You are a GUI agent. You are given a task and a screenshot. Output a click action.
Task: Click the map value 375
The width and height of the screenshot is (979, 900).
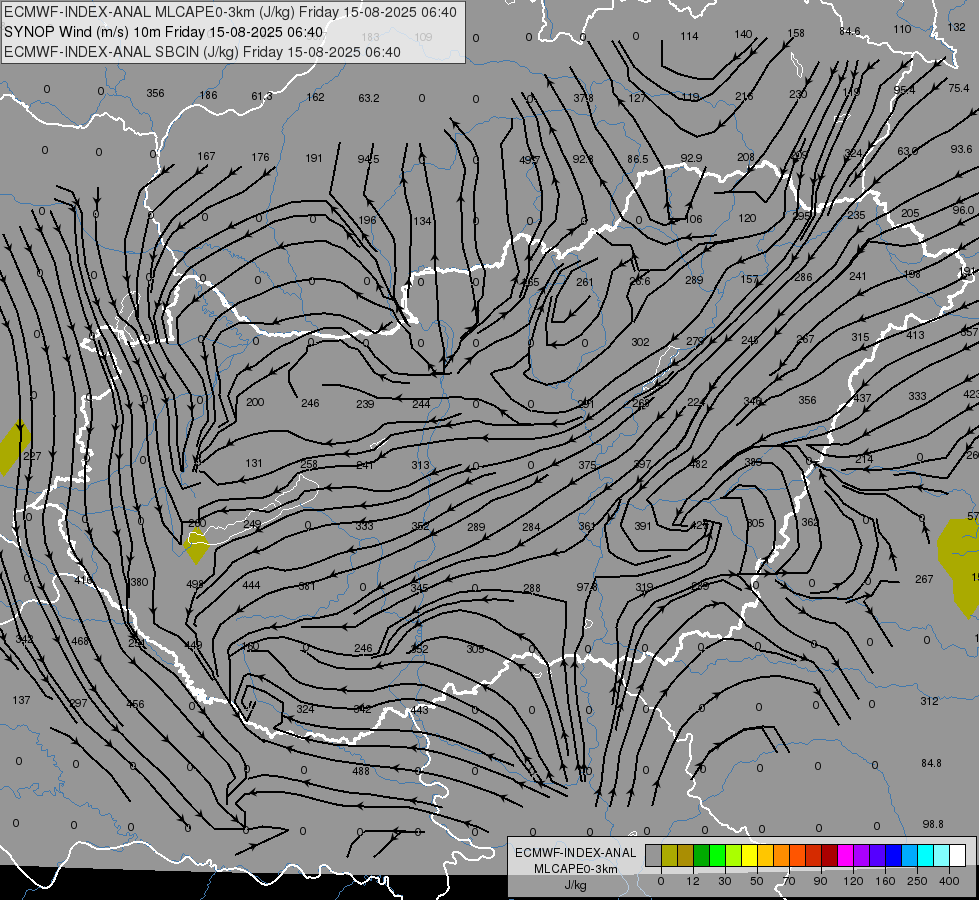pyautogui.click(x=587, y=465)
